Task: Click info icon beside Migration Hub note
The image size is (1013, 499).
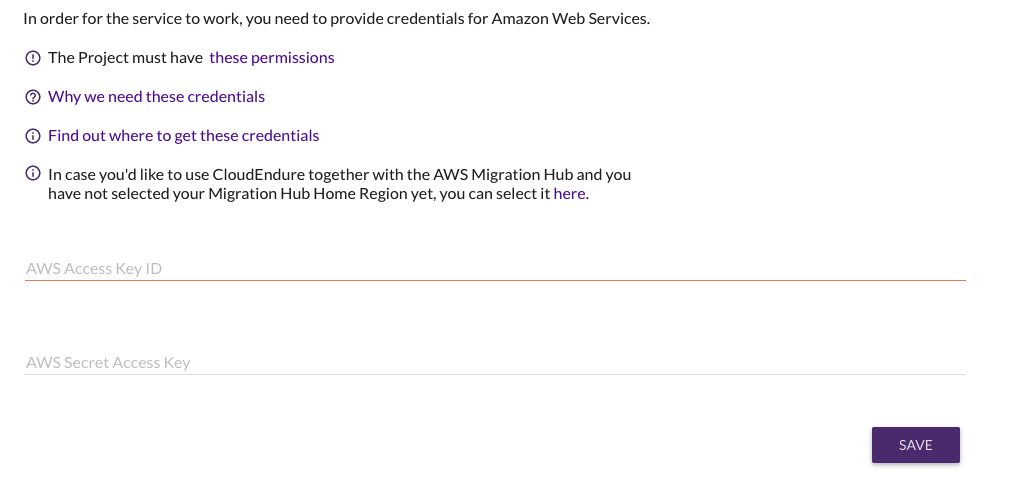Action: pos(33,174)
